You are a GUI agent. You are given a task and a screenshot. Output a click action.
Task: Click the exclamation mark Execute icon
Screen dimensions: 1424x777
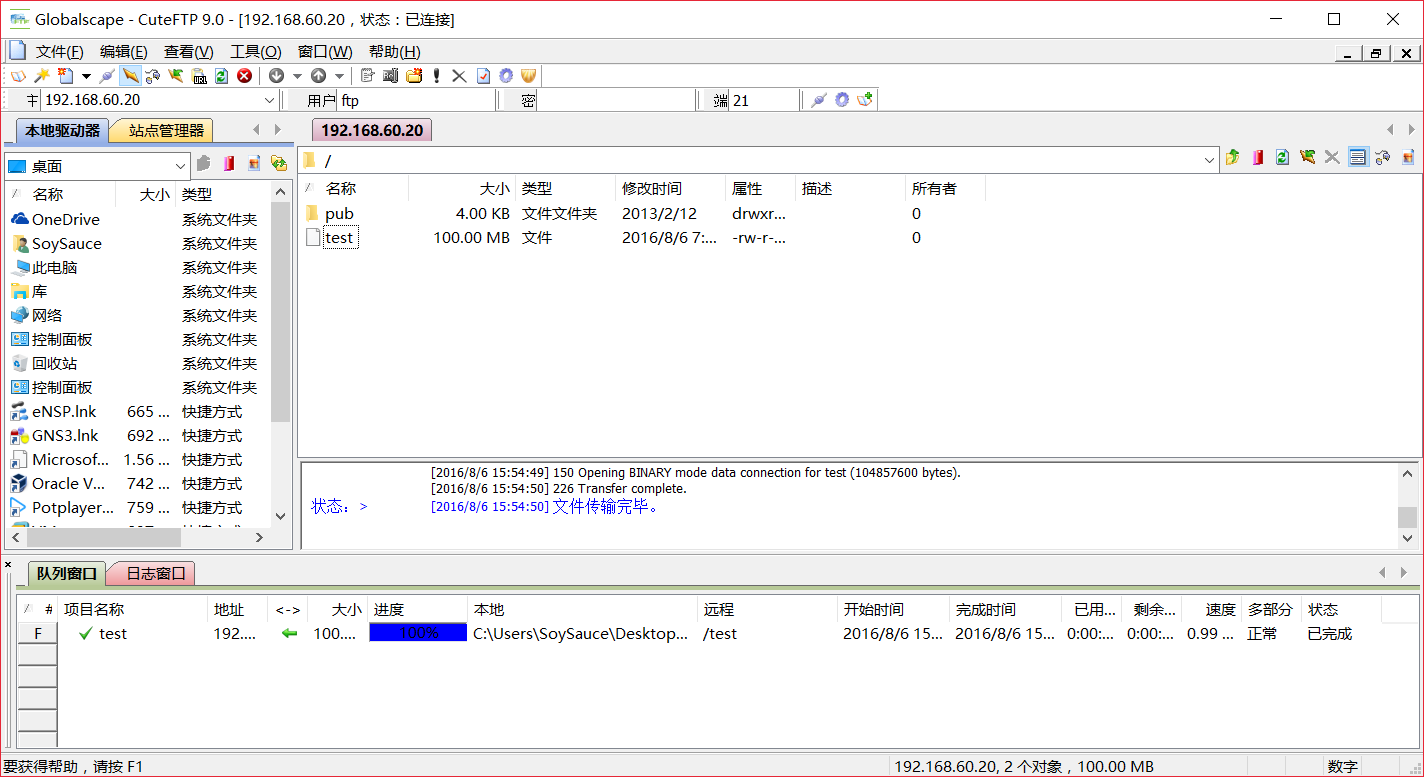(436, 76)
